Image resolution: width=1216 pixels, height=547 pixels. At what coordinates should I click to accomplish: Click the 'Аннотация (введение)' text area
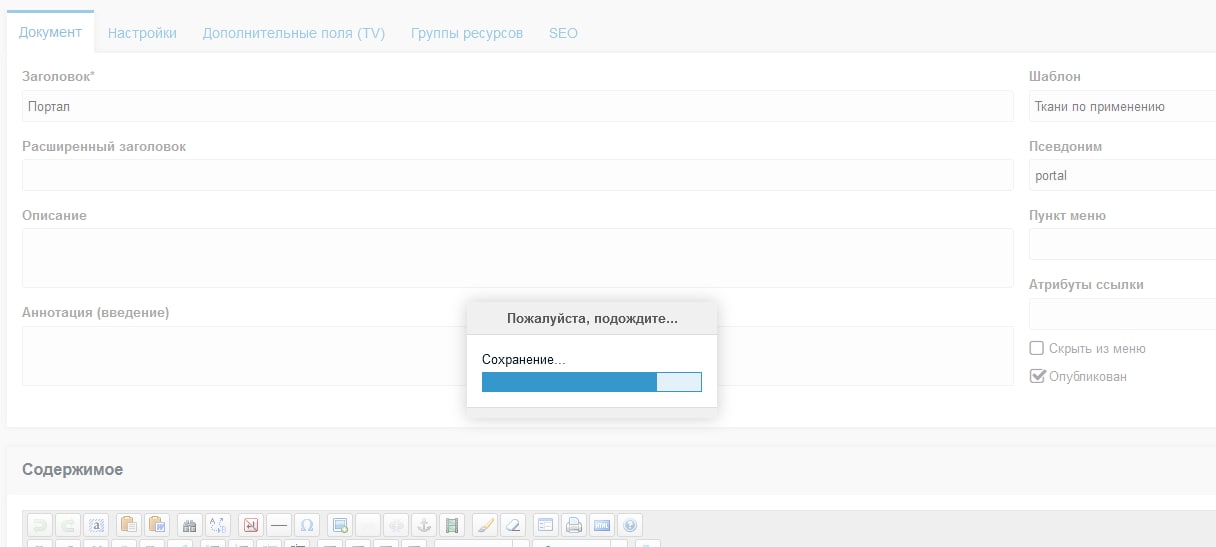518,355
